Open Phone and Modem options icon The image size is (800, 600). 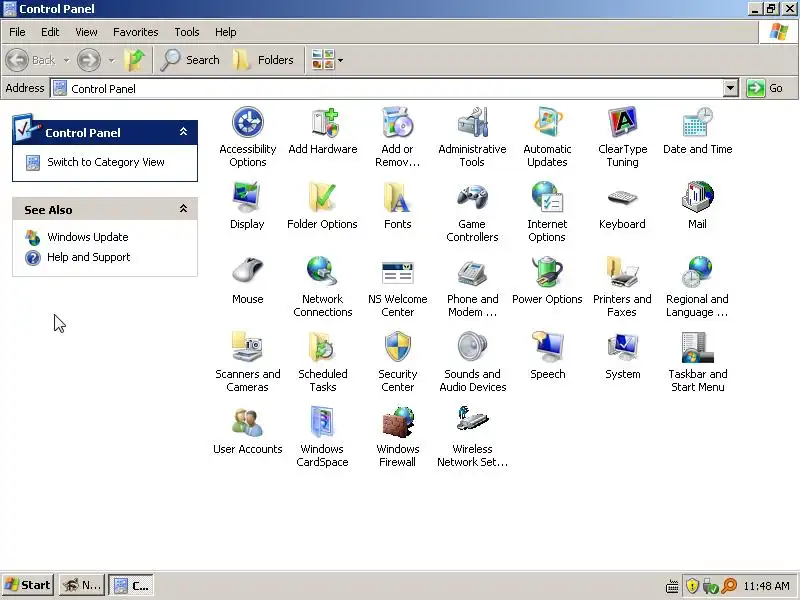pos(472,273)
